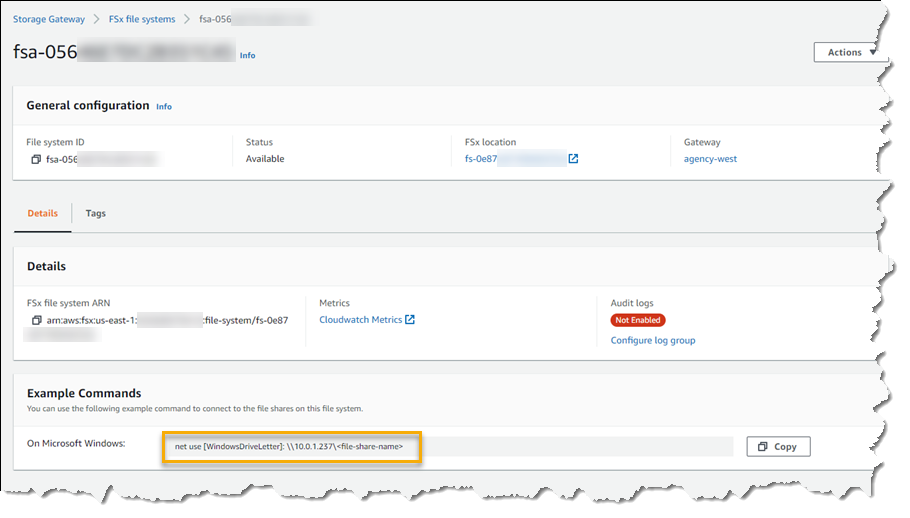
Task: Click the Not Enabled audit logs badge
Action: [638, 320]
